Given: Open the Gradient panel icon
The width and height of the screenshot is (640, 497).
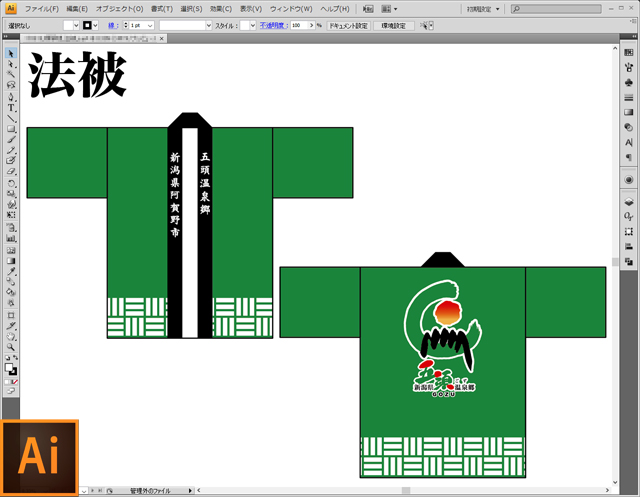Looking at the screenshot, I should click(629, 113).
